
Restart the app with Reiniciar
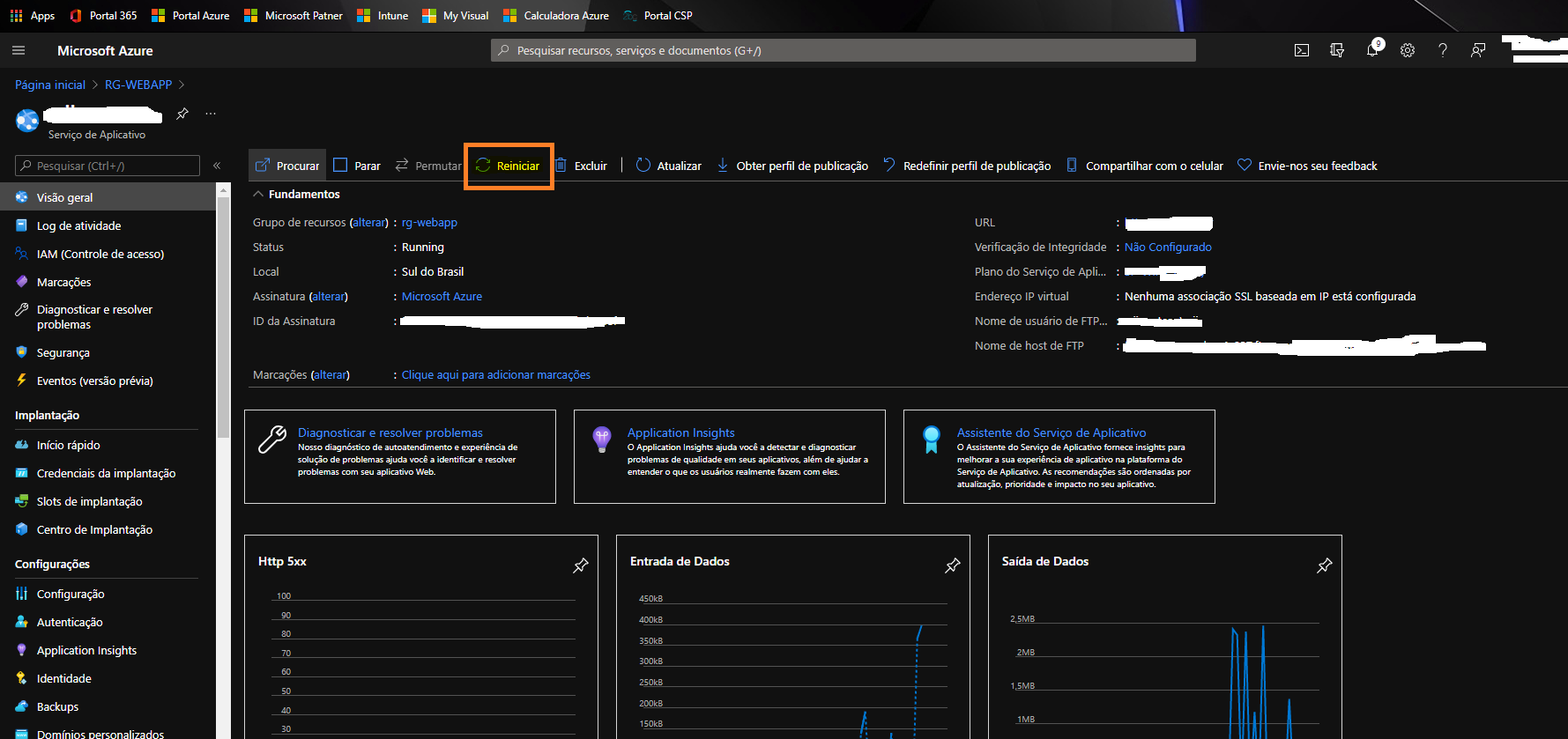[x=509, y=166]
